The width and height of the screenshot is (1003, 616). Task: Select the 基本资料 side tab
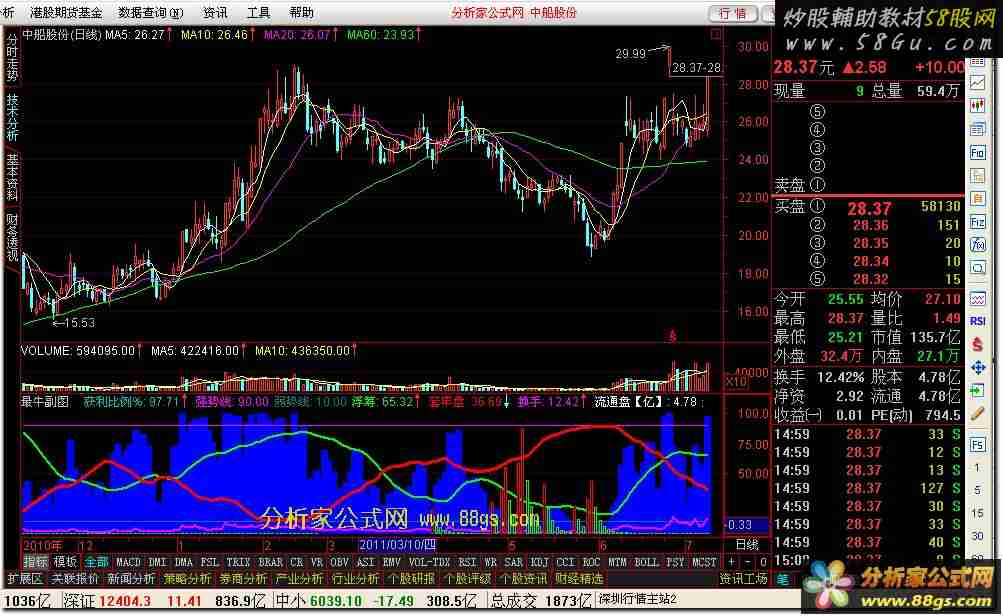pos(12,177)
